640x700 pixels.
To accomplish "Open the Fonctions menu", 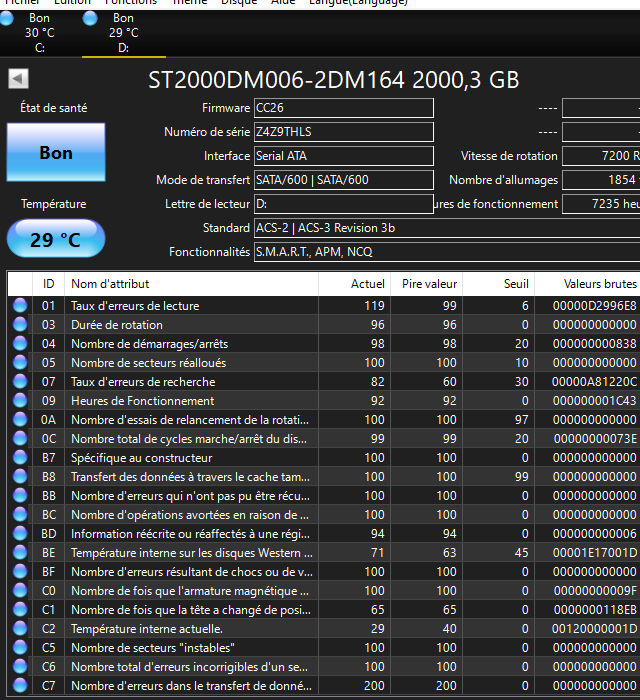I will 131,2.
